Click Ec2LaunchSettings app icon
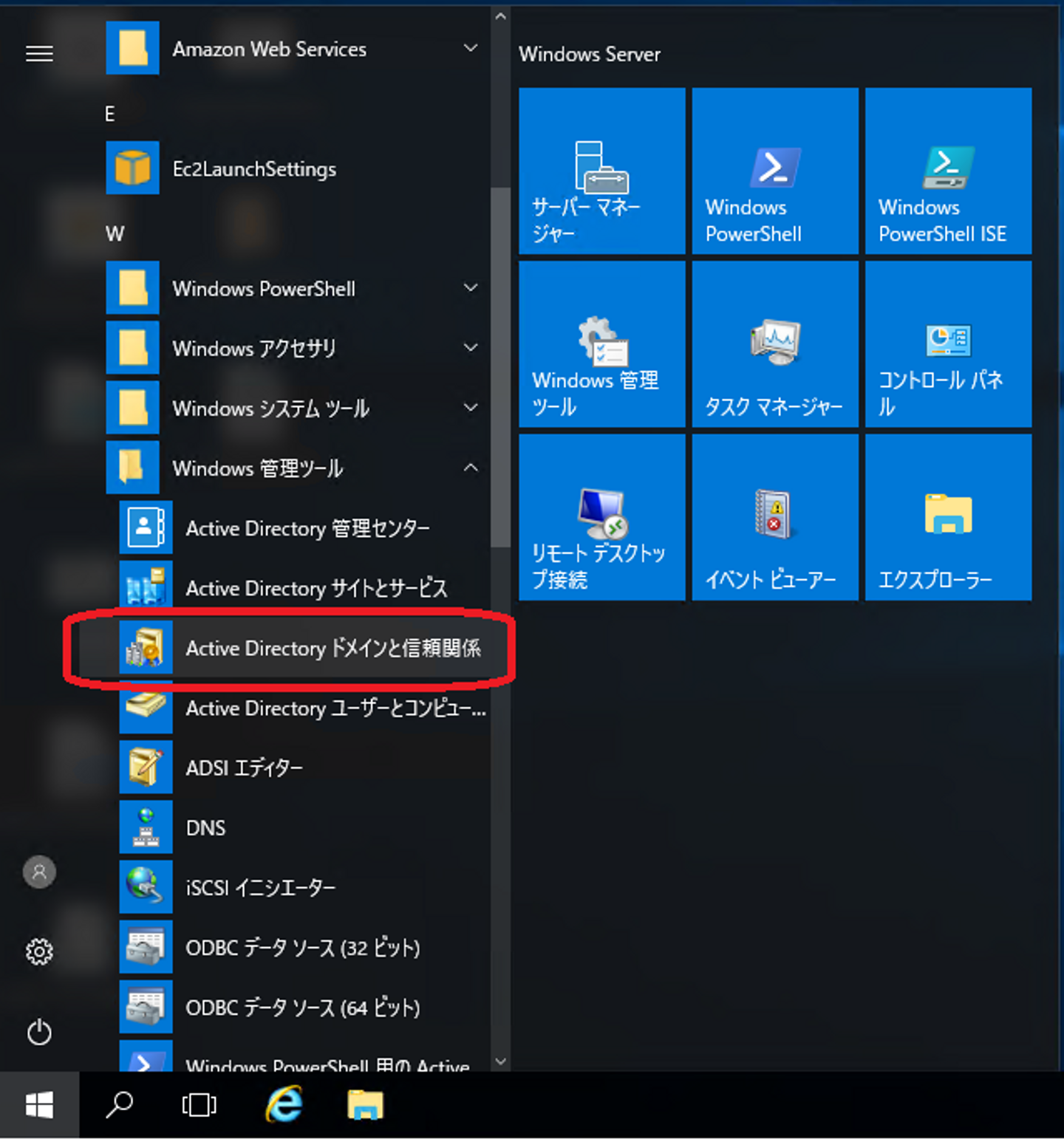Viewport: 1064px width, 1142px height. [x=133, y=168]
